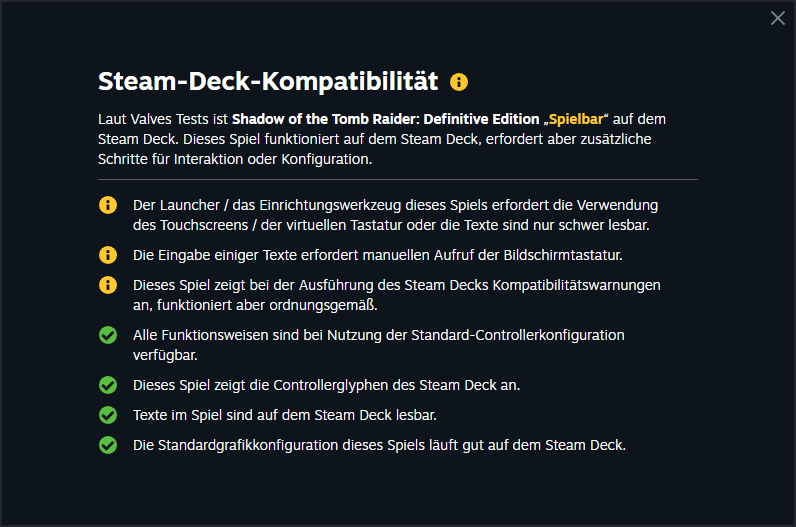This screenshot has width=796, height=527.
Task: Close the Steam Deck compatibility dialog
Action: 777,18
